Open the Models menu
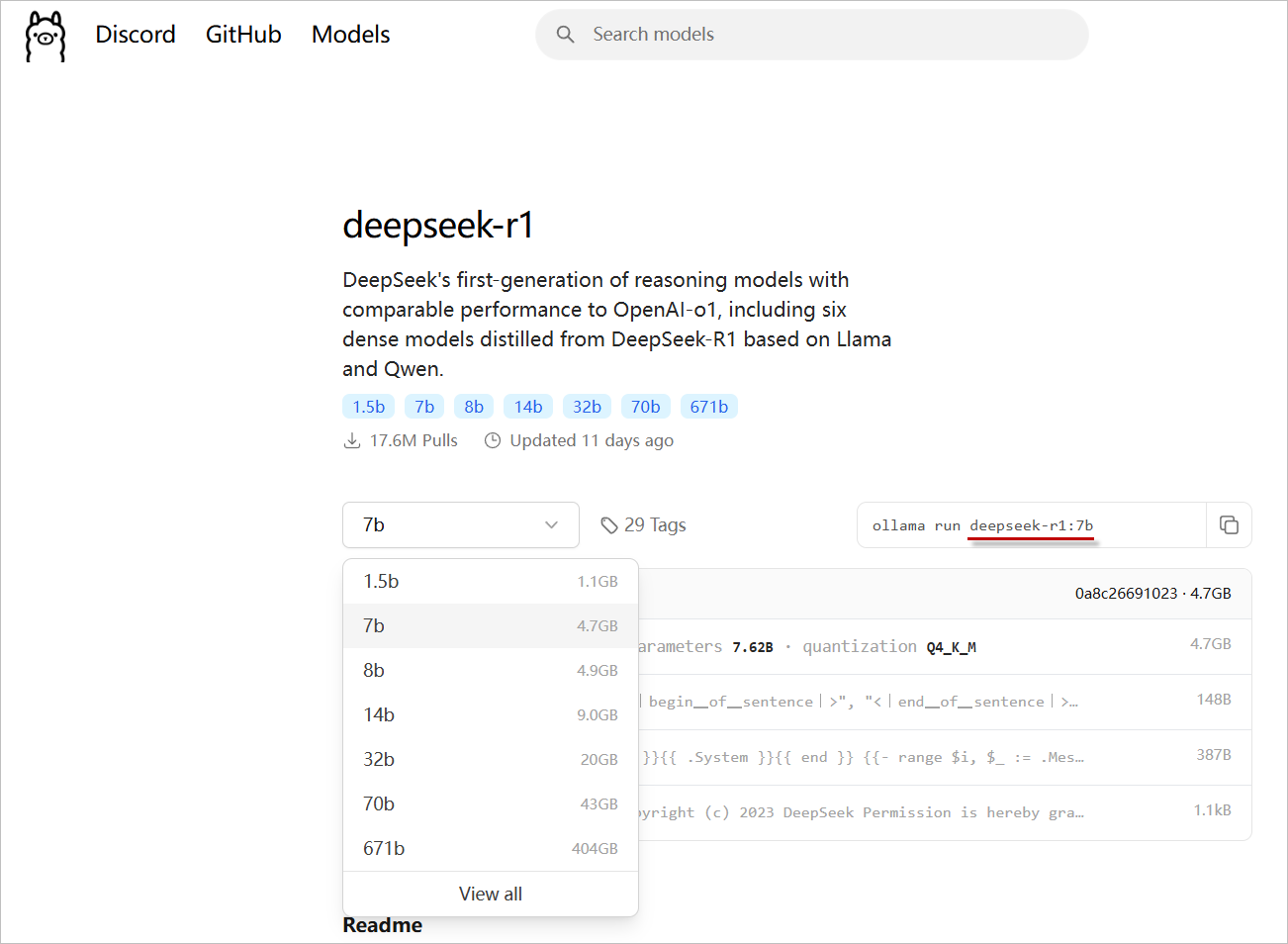Screen dimensions: 1288x944 click(x=350, y=34)
